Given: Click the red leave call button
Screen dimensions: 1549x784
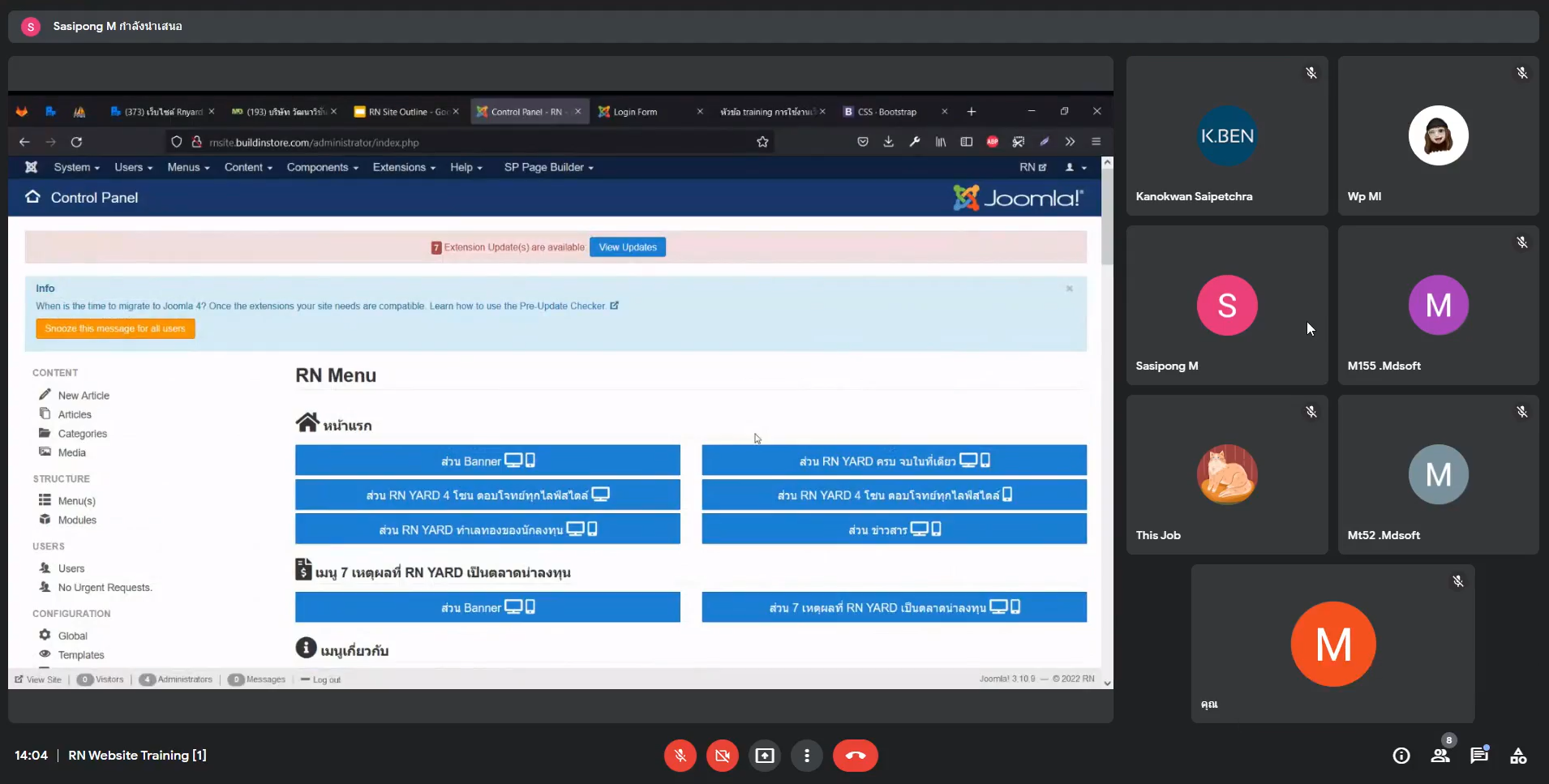Looking at the screenshot, I should tap(855, 756).
